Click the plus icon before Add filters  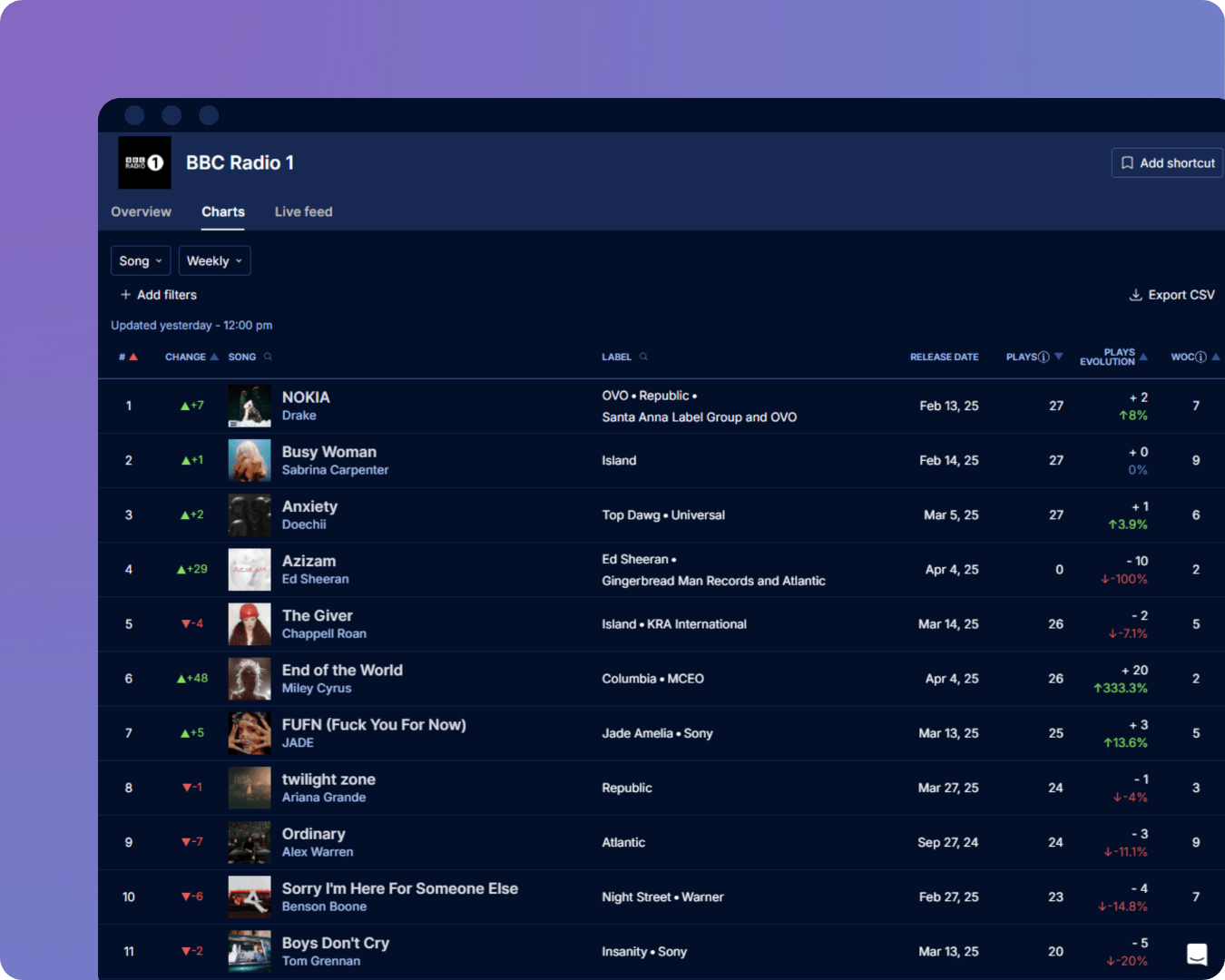(x=125, y=294)
